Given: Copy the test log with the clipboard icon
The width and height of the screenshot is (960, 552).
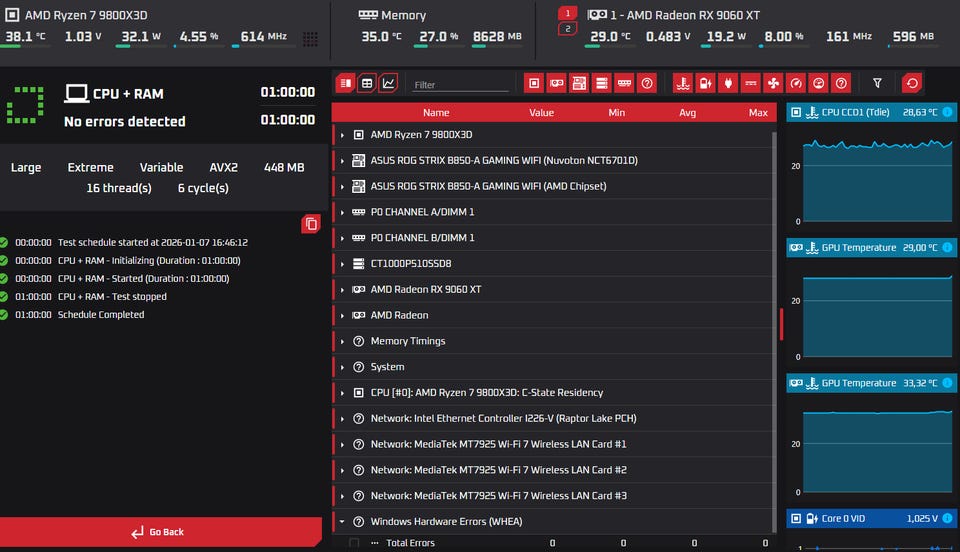Looking at the screenshot, I should 311,224.
